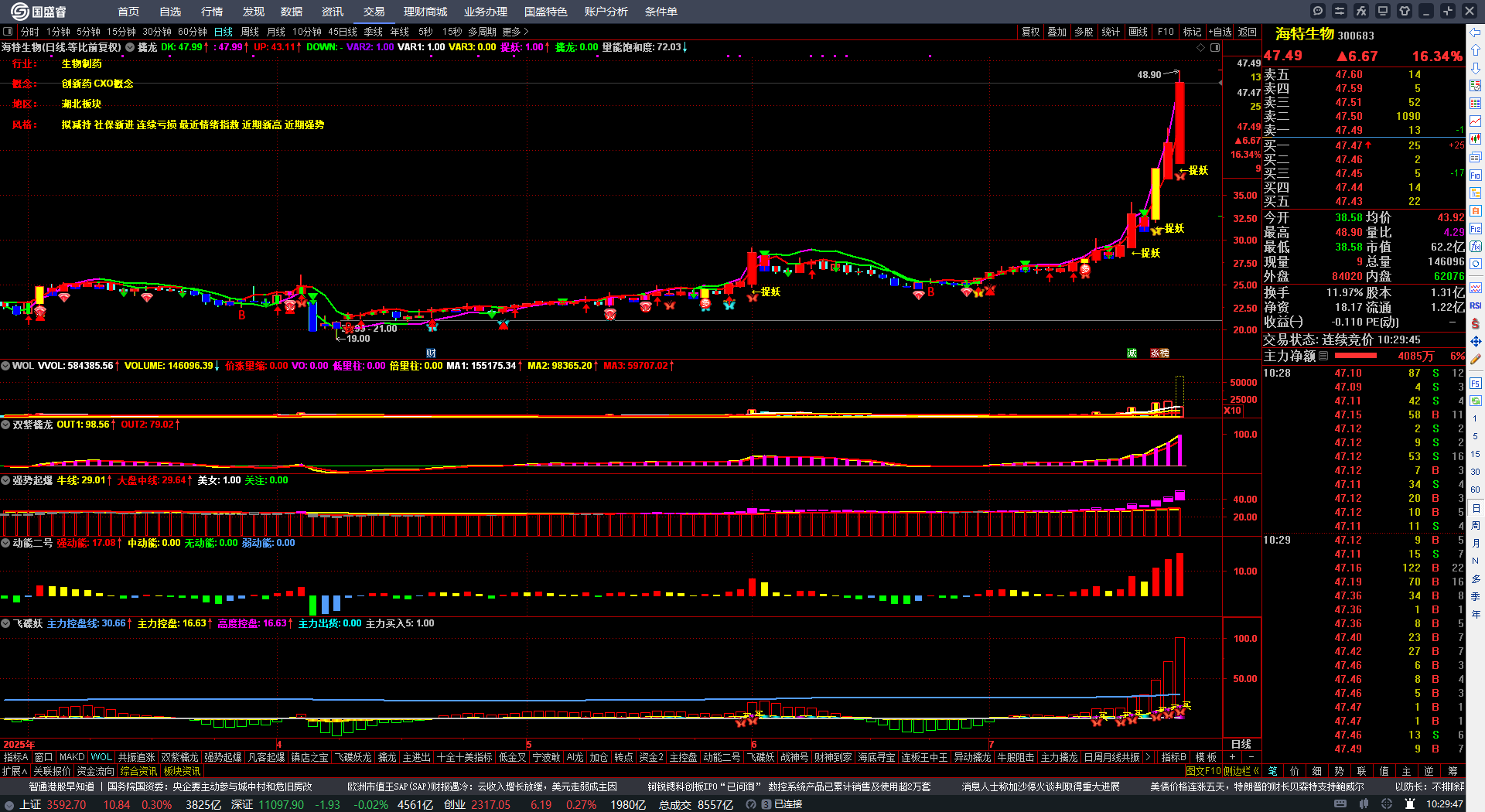Open the settings sliders icon
This screenshot has height=812, width=1485.
tap(1340, 11)
